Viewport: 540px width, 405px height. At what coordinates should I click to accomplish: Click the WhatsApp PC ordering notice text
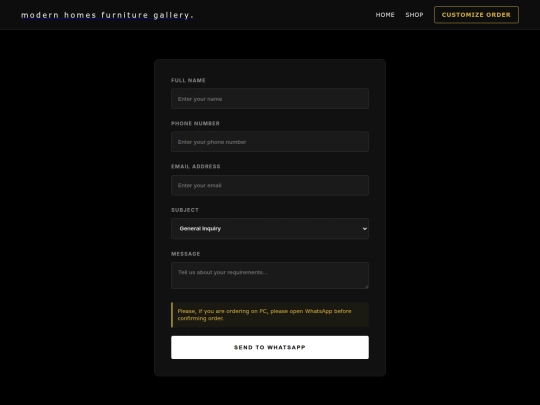[264, 315]
